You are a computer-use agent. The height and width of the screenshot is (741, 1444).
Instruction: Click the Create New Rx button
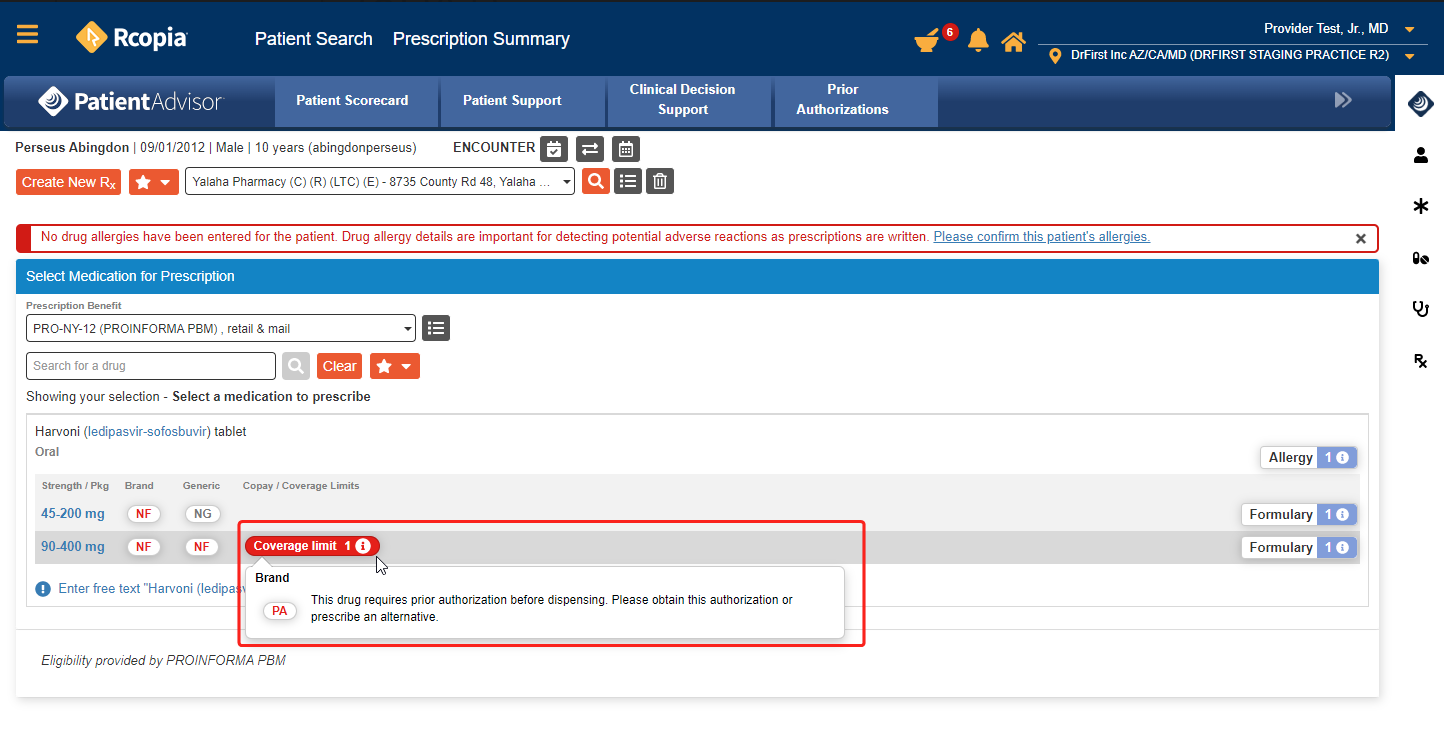click(x=69, y=182)
